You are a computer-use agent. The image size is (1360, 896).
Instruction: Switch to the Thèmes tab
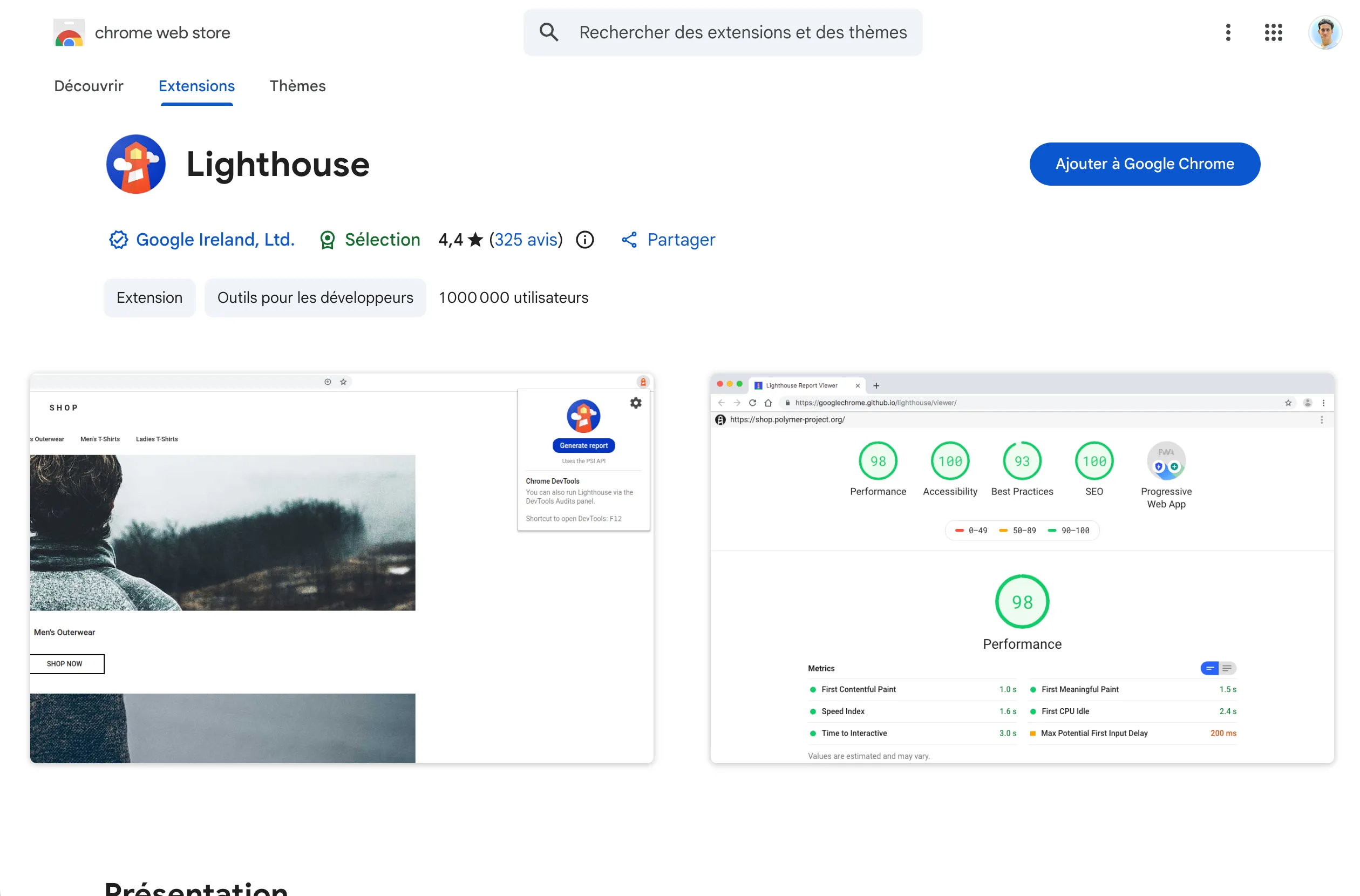pos(297,86)
